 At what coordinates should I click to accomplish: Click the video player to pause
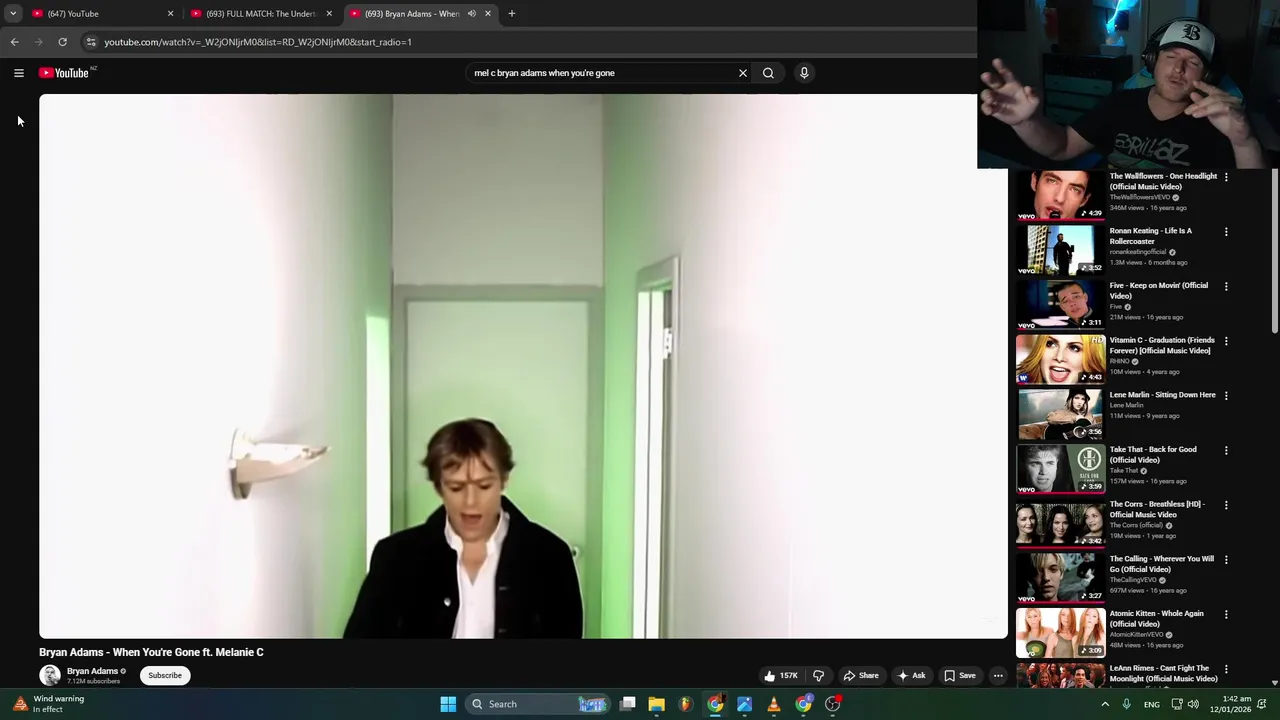[x=523, y=366]
